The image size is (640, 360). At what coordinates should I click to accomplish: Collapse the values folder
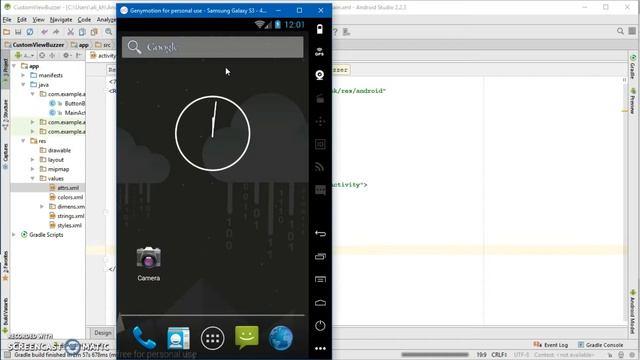pos(33,178)
